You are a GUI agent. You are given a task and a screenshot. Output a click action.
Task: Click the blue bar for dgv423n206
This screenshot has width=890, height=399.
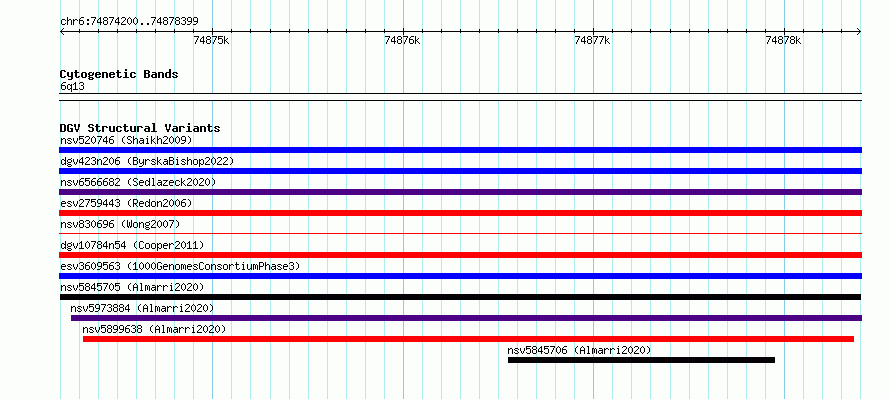point(460,171)
